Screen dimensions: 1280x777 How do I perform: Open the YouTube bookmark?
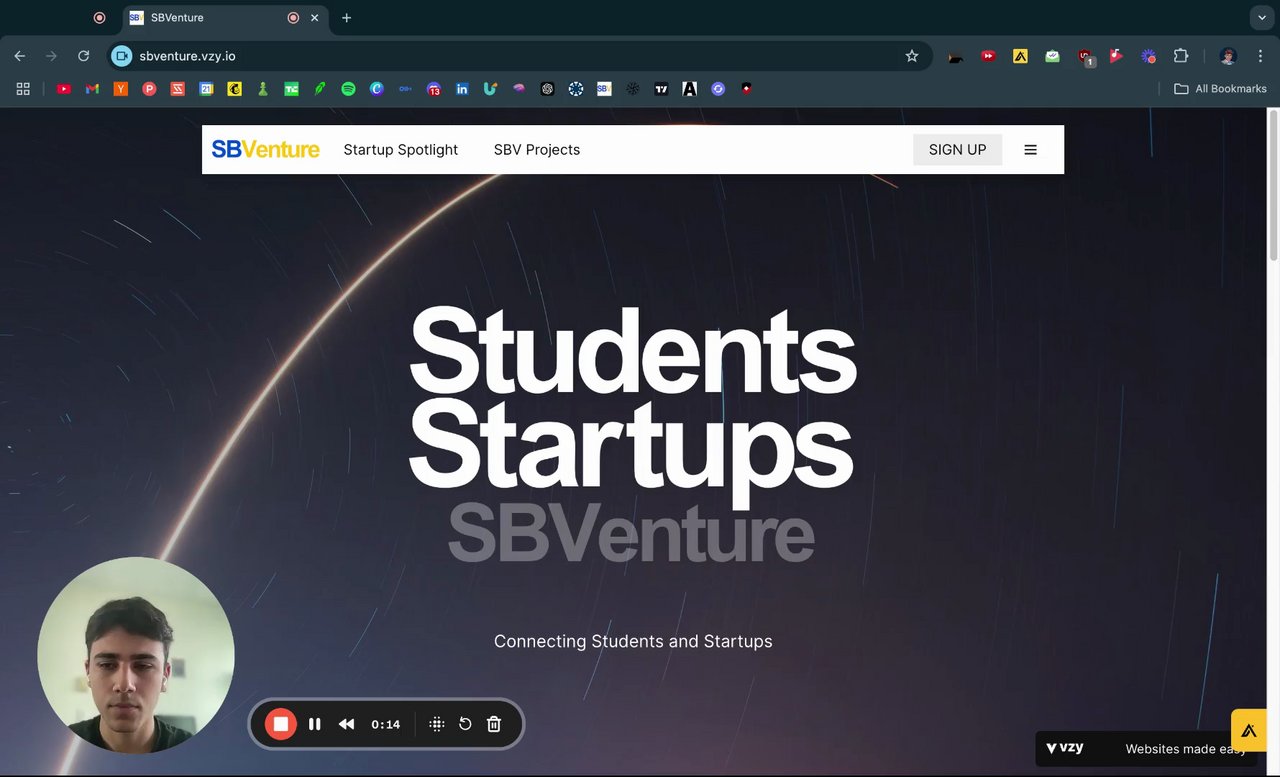pos(64,89)
